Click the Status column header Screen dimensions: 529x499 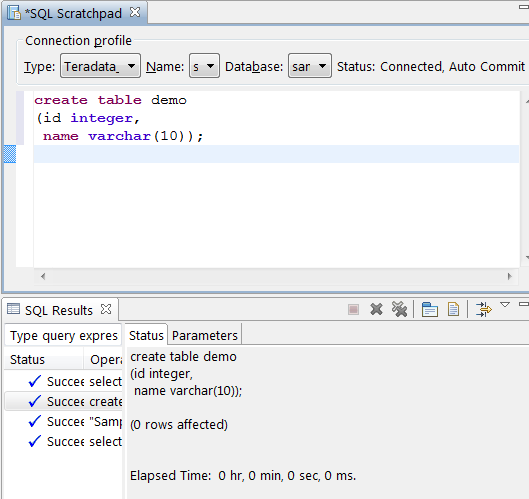(44, 360)
